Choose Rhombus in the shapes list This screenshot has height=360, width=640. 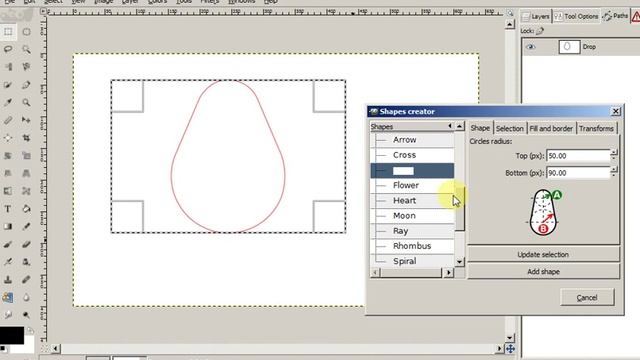pos(412,246)
